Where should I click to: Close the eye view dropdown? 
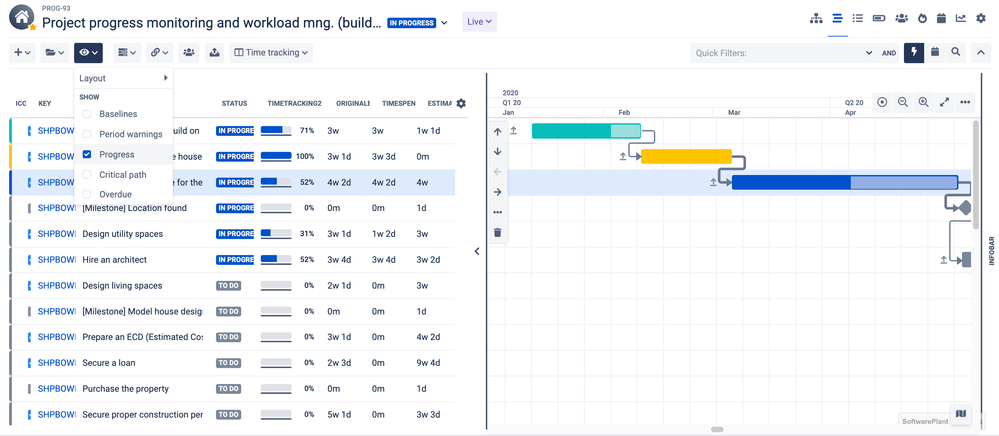tap(88, 52)
